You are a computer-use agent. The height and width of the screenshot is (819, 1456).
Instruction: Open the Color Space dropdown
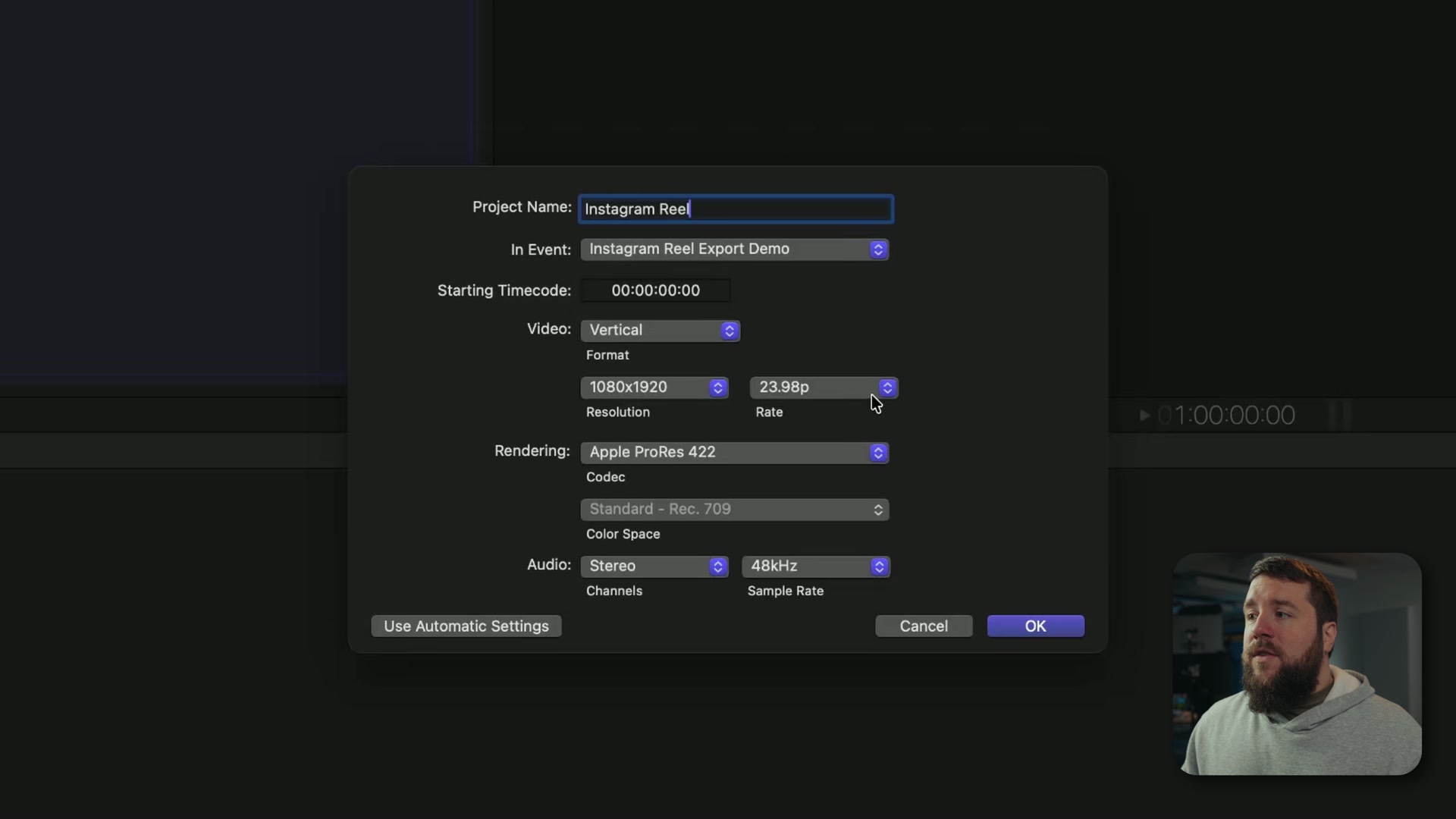tap(734, 510)
